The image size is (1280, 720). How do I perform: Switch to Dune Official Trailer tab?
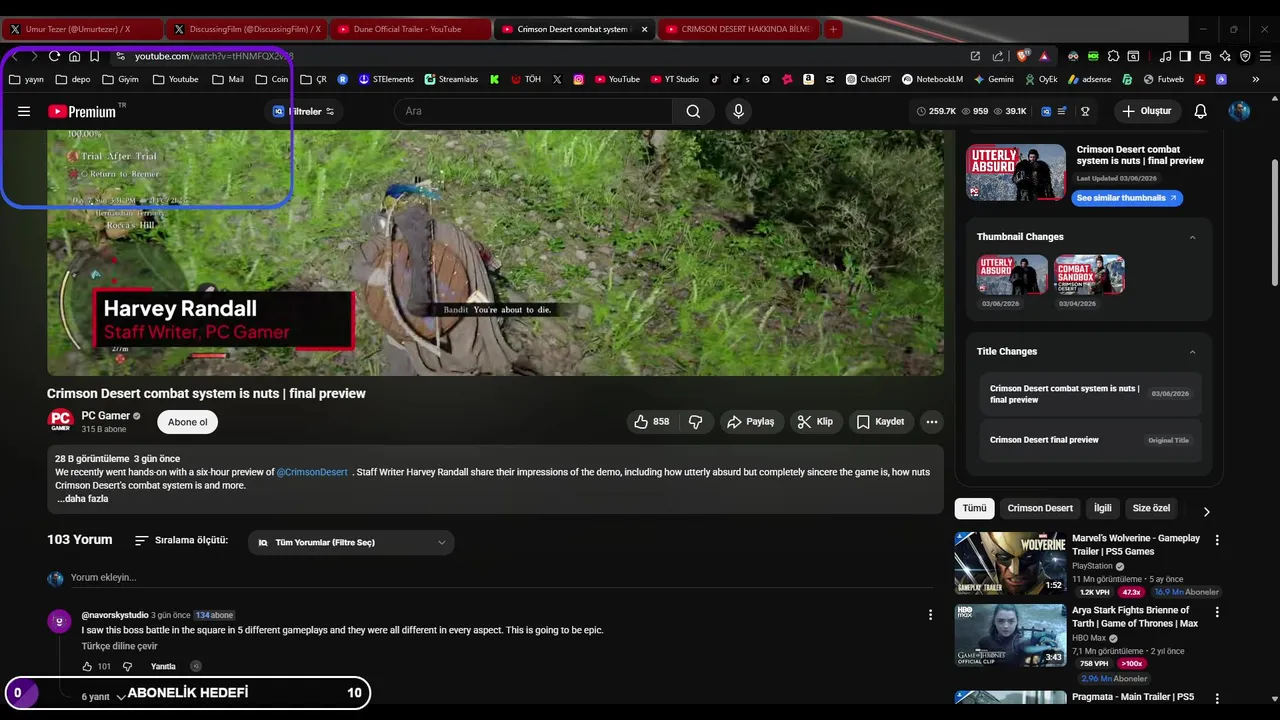click(x=410, y=29)
